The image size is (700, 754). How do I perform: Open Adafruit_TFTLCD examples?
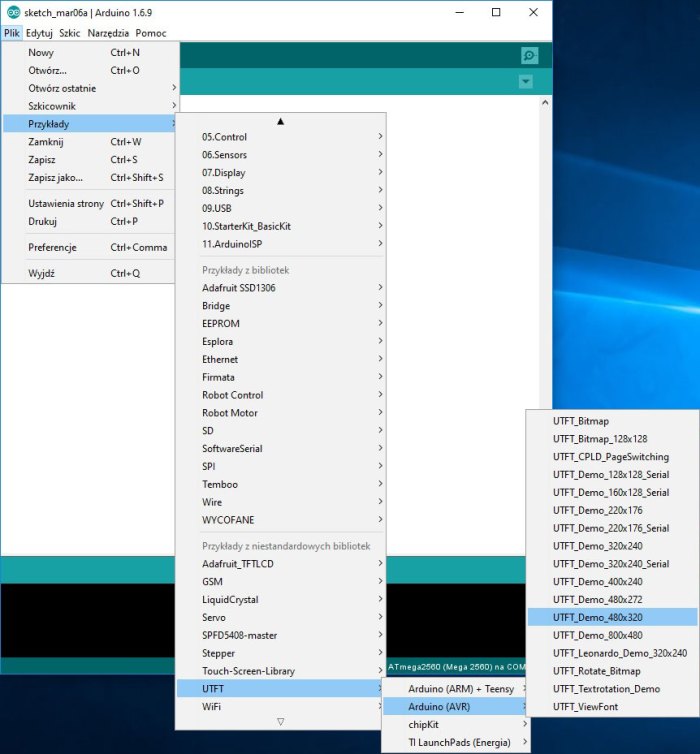tap(281, 564)
